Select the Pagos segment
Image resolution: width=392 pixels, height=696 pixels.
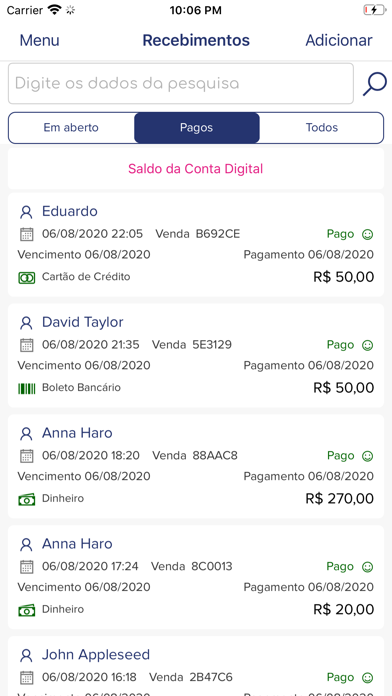pos(197,128)
